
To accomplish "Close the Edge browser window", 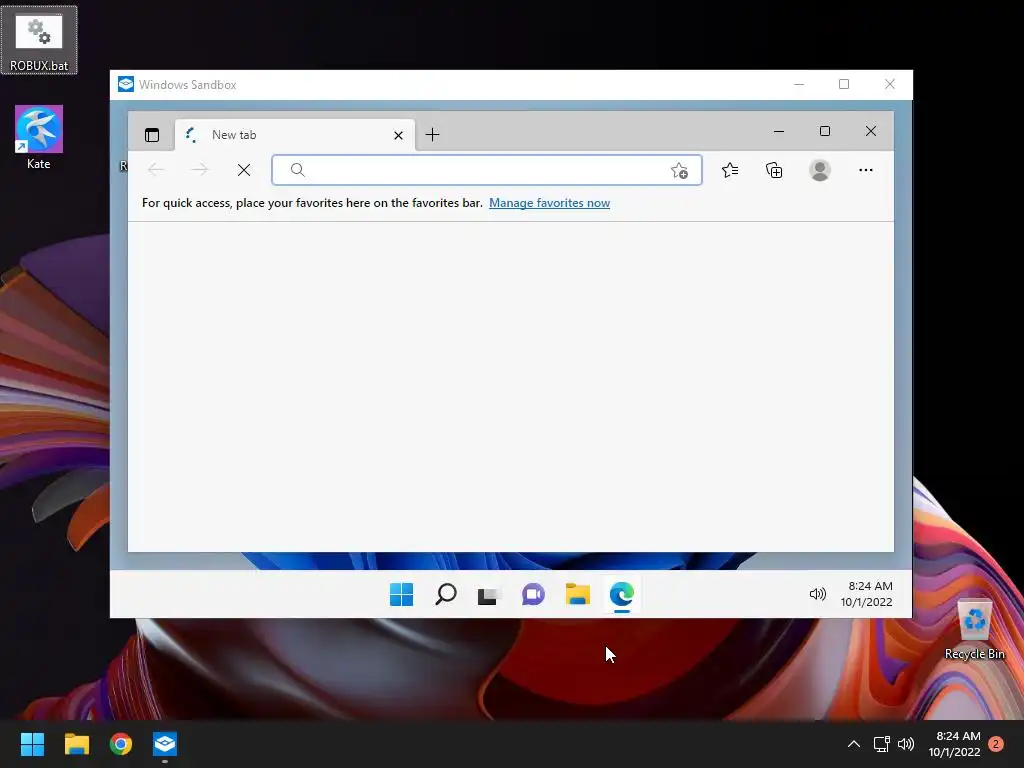I will 871,131.
